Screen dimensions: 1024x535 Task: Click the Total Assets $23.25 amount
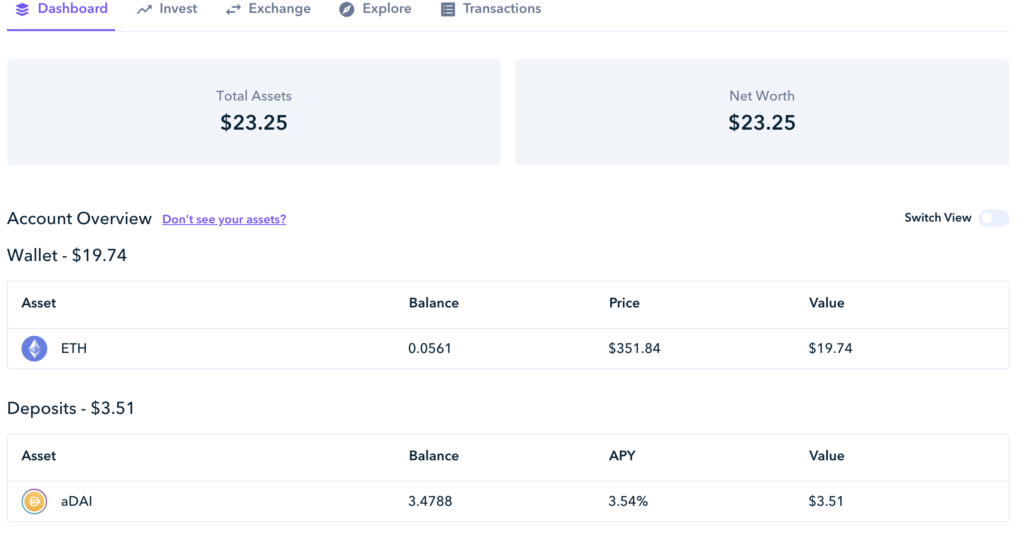coord(253,123)
